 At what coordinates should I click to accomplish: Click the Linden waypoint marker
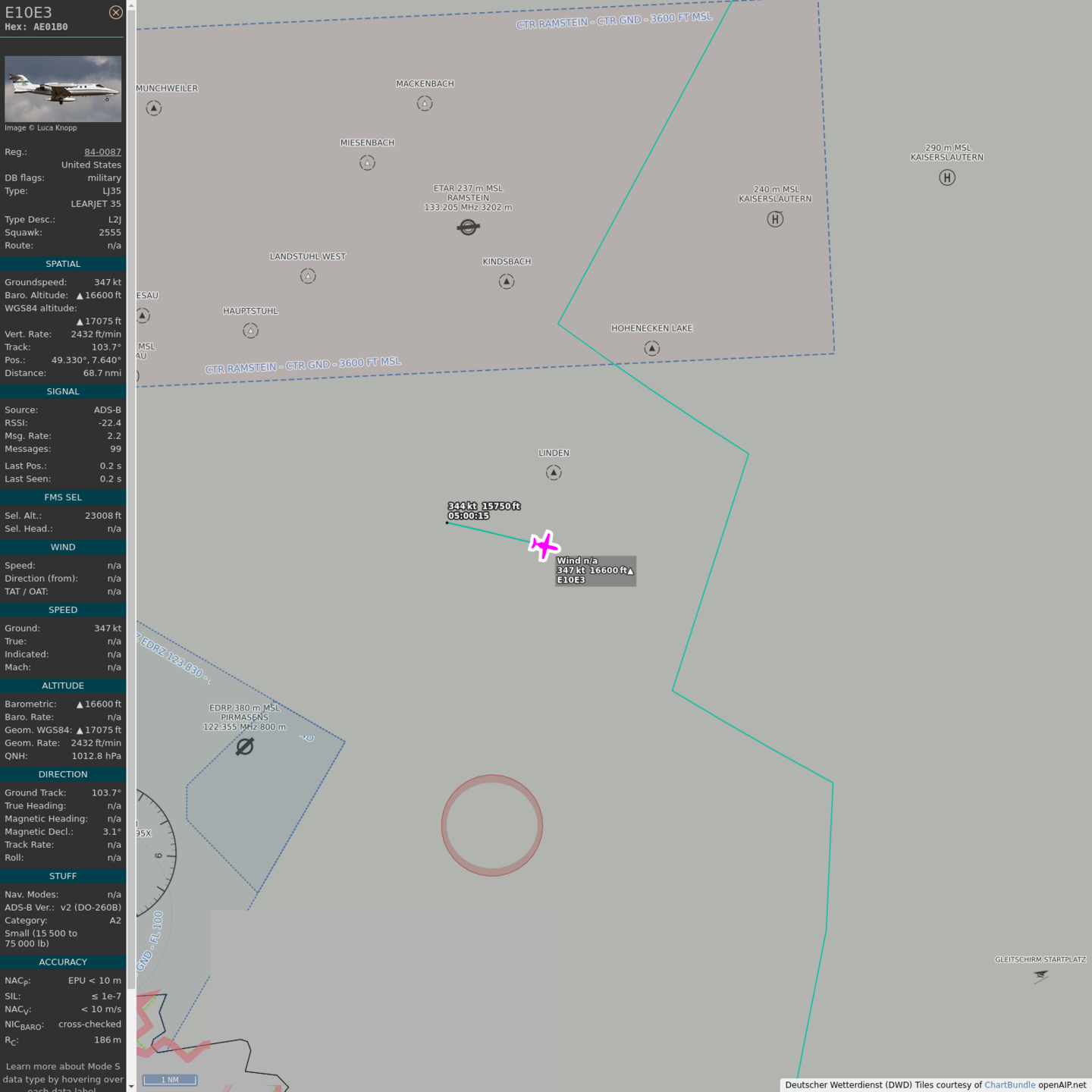coord(554,473)
